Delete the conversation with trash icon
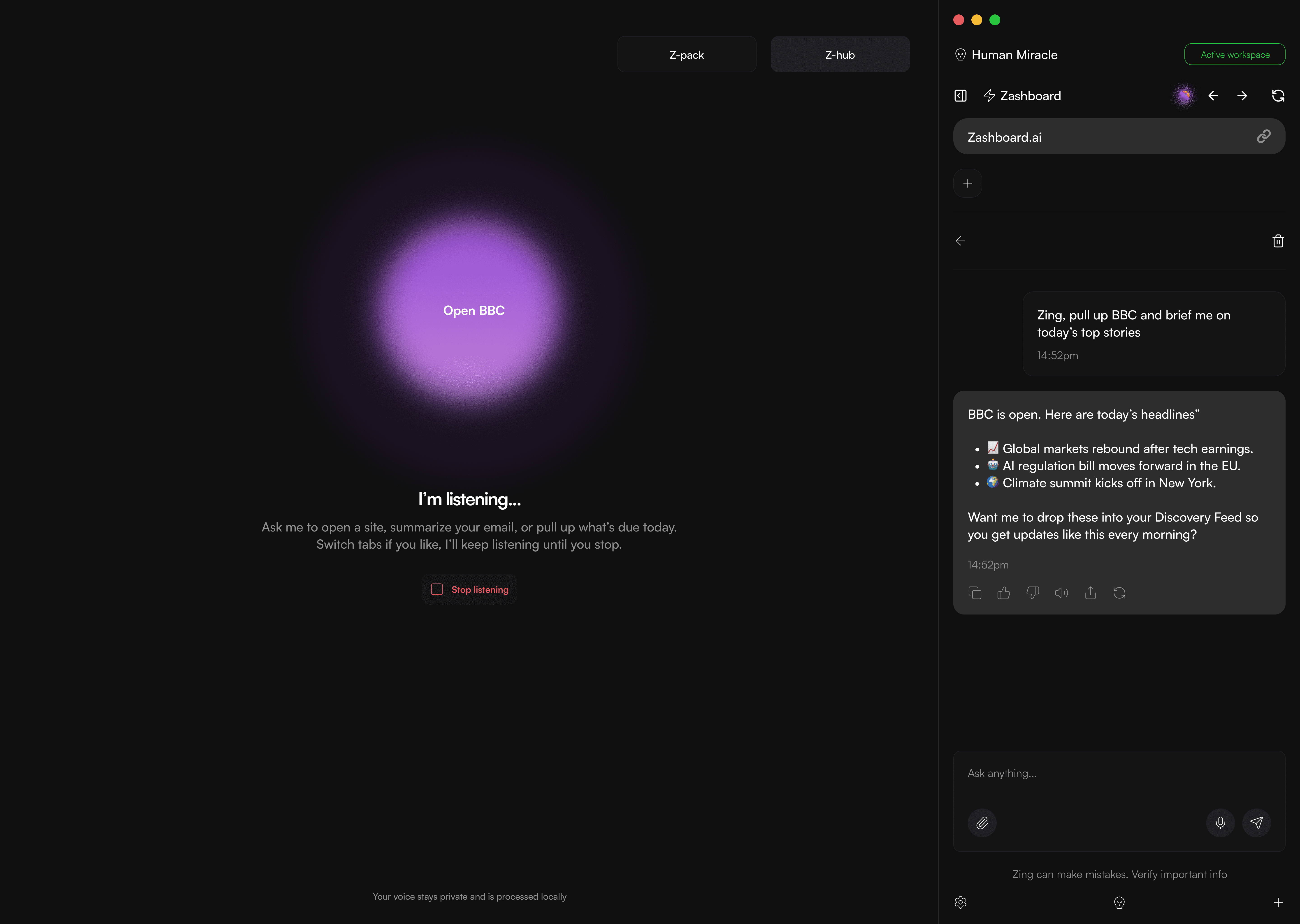Image resolution: width=1300 pixels, height=924 pixels. point(1278,241)
